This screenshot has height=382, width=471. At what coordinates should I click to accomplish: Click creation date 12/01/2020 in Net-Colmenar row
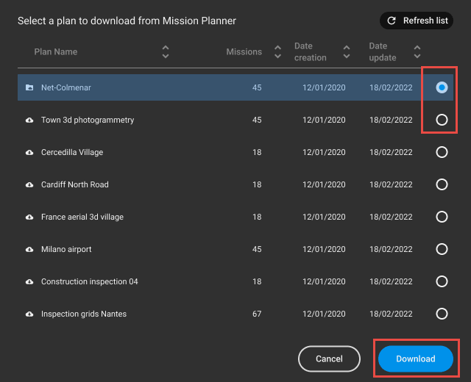[324, 88]
